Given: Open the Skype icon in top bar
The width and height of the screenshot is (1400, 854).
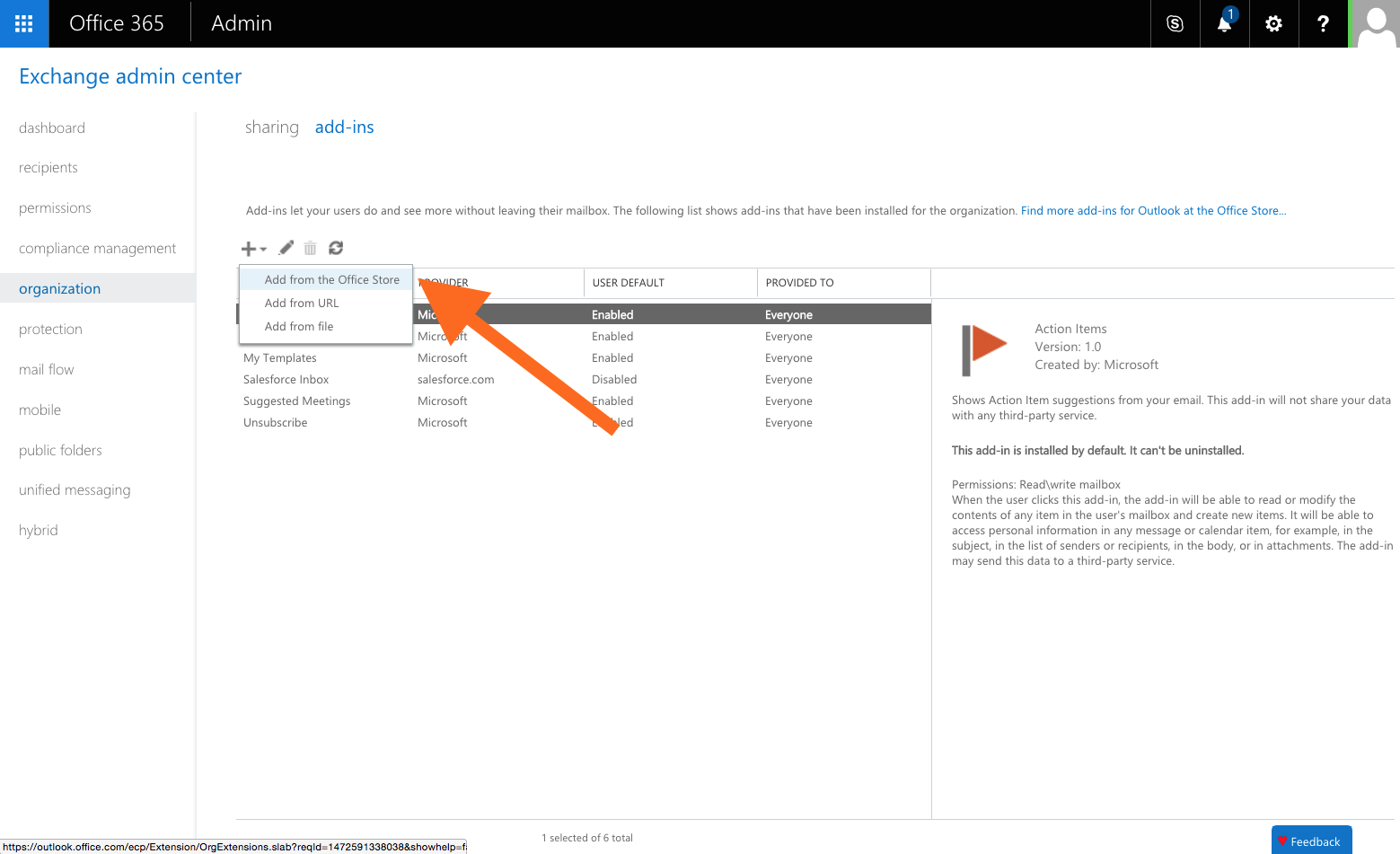Looking at the screenshot, I should point(1175,23).
